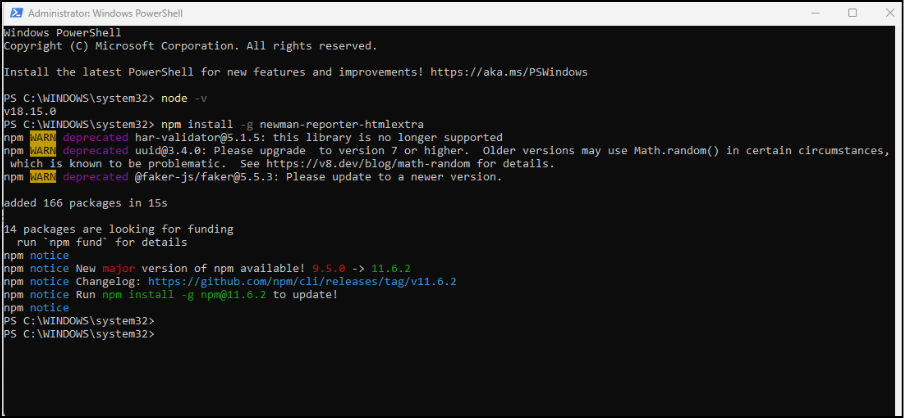Click the "node -v" command text
The width and height of the screenshot is (906, 418).
coord(184,98)
